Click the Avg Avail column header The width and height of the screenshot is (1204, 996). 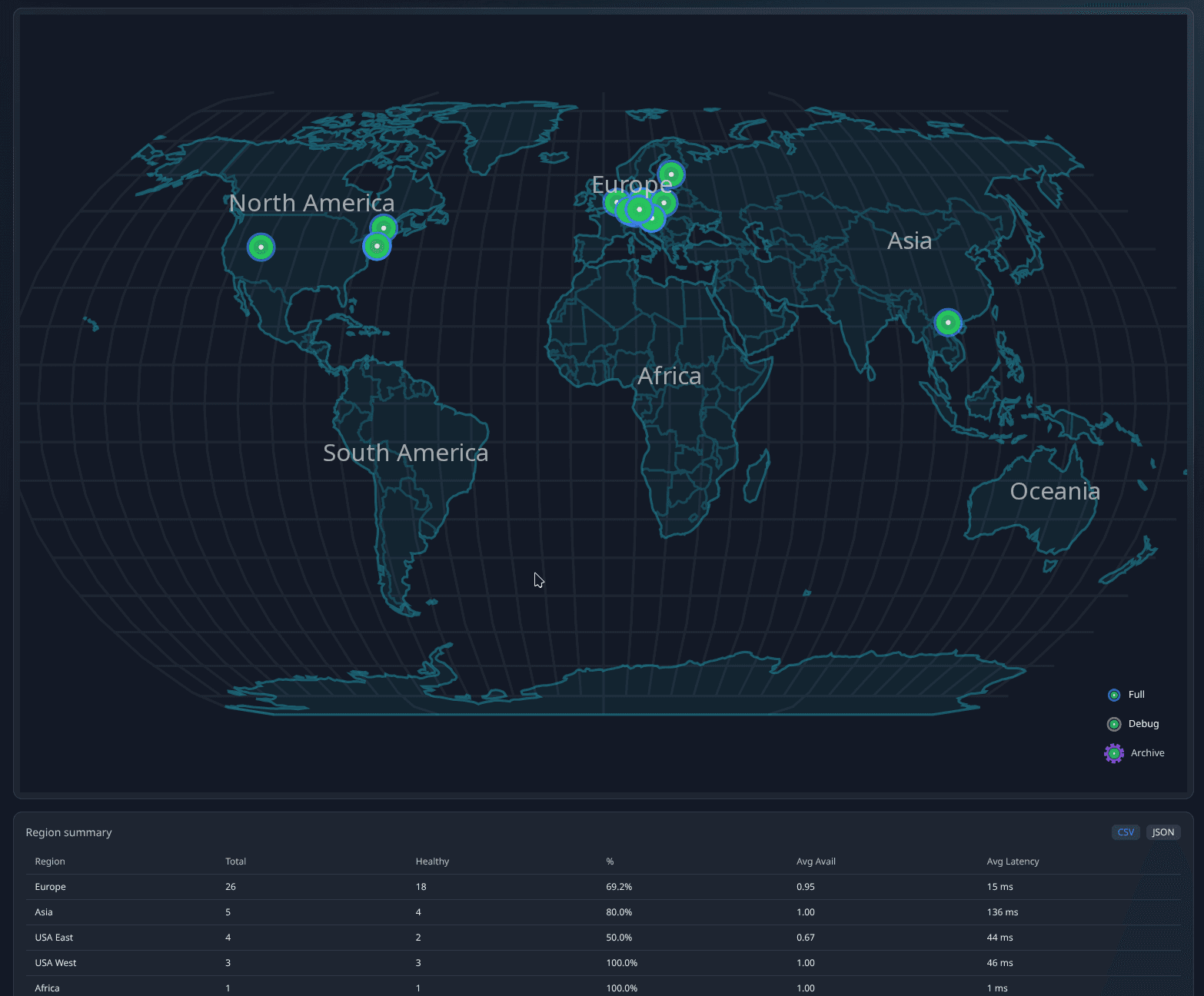coord(816,862)
